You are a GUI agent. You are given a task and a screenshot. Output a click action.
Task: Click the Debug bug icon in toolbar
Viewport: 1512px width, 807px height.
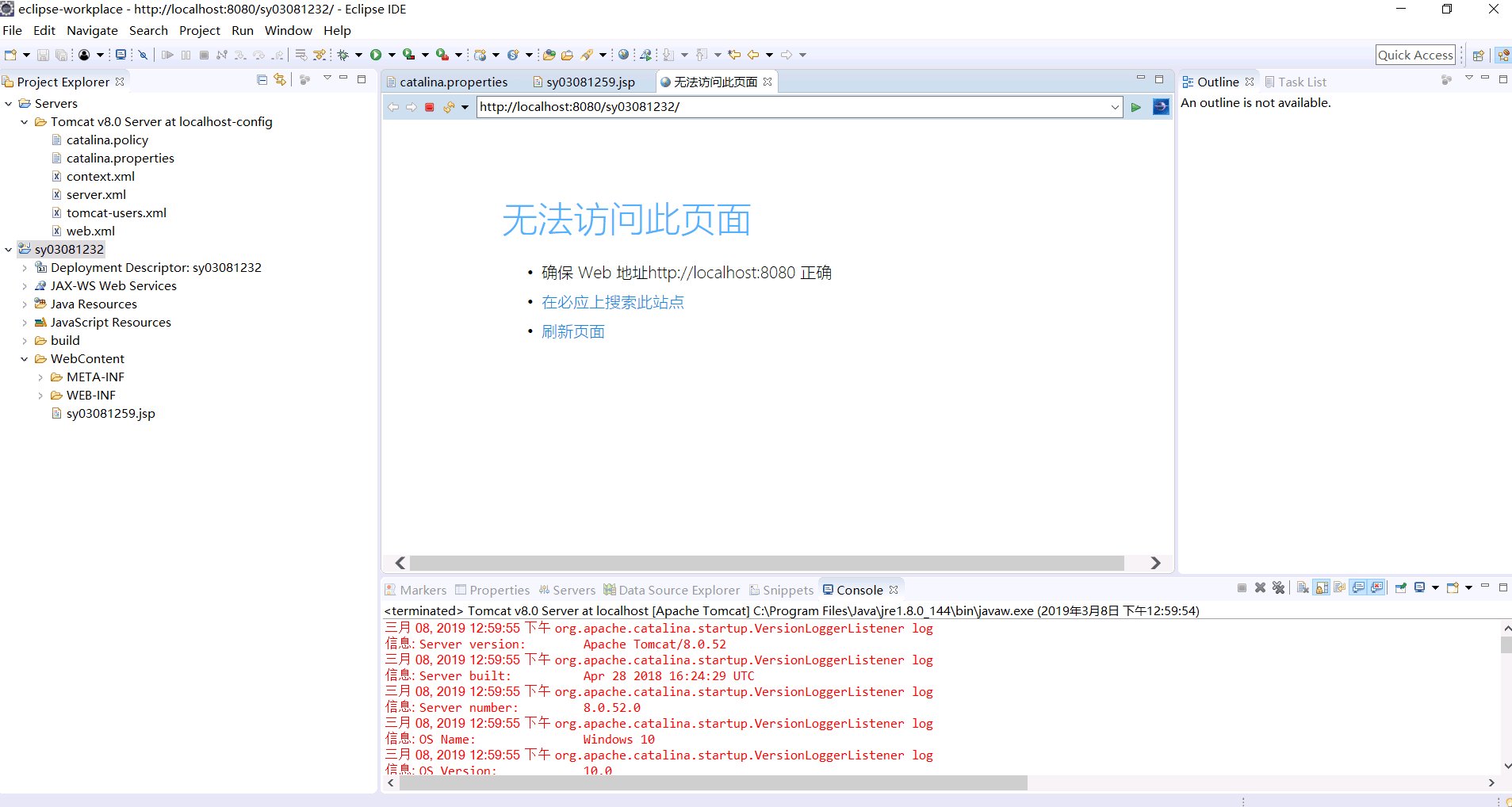[343, 55]
